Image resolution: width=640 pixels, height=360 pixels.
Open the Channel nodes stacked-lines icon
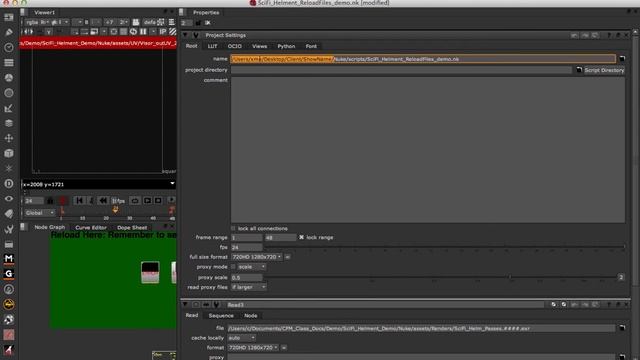[9, 62]
